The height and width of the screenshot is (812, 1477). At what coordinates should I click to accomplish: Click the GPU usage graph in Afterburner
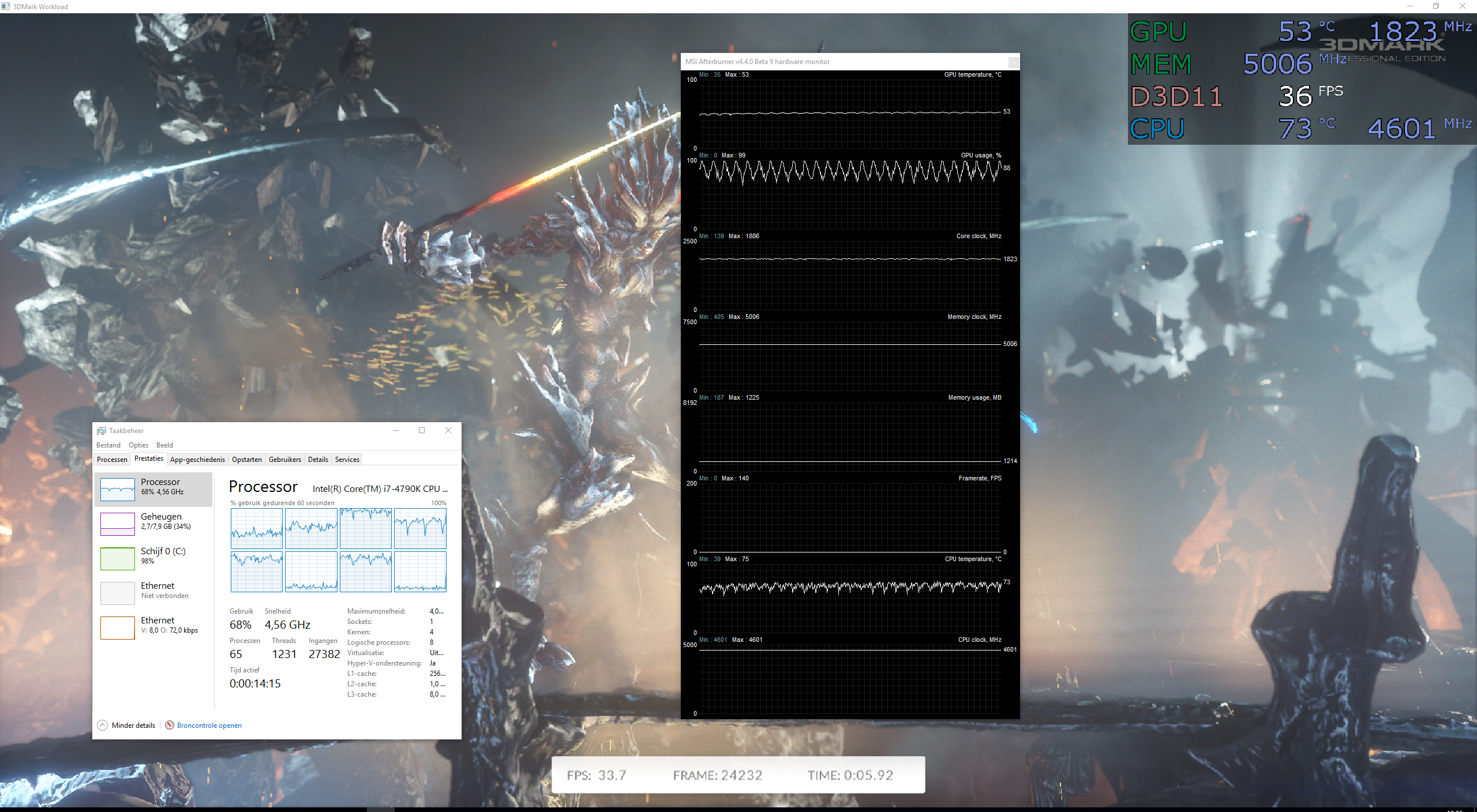point(850,194)
